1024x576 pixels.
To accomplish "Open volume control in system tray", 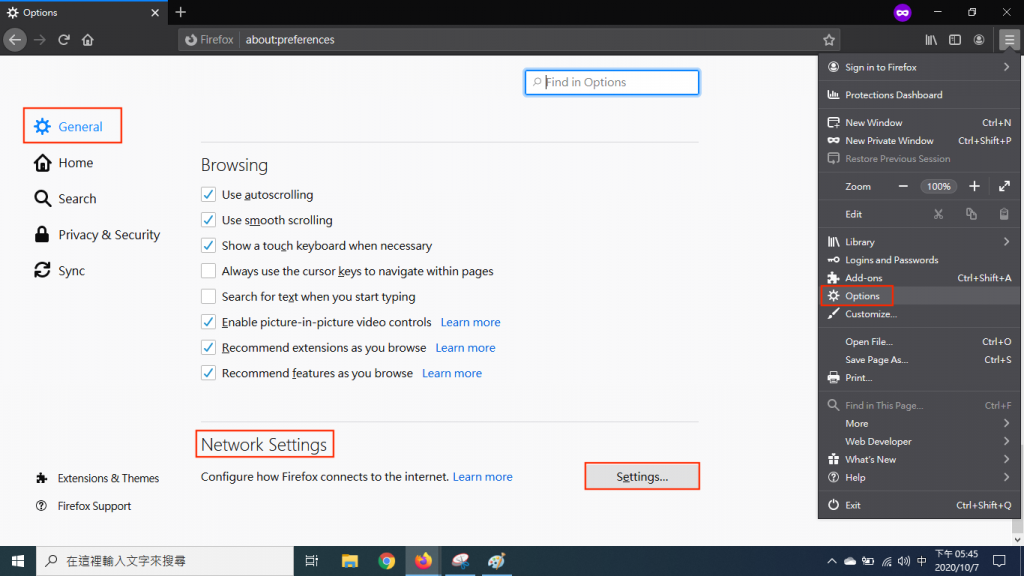I will coord(904,561).
